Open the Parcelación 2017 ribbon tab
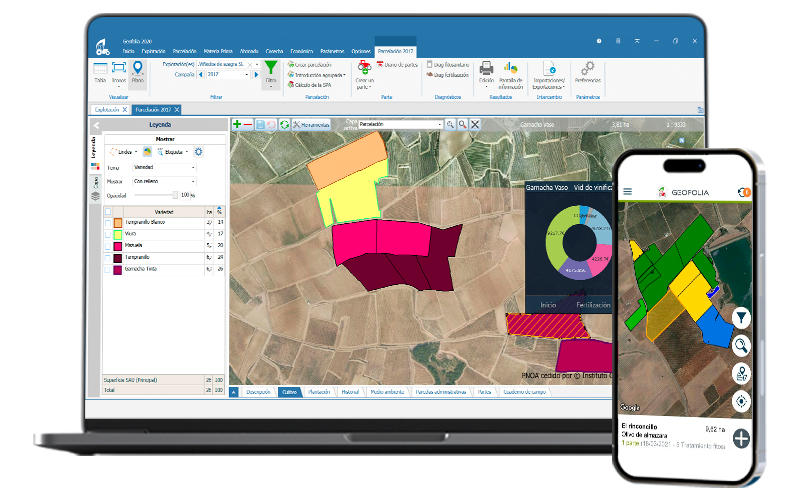The width and height of the screenshot is (800, 500). (x=395, y=52)
